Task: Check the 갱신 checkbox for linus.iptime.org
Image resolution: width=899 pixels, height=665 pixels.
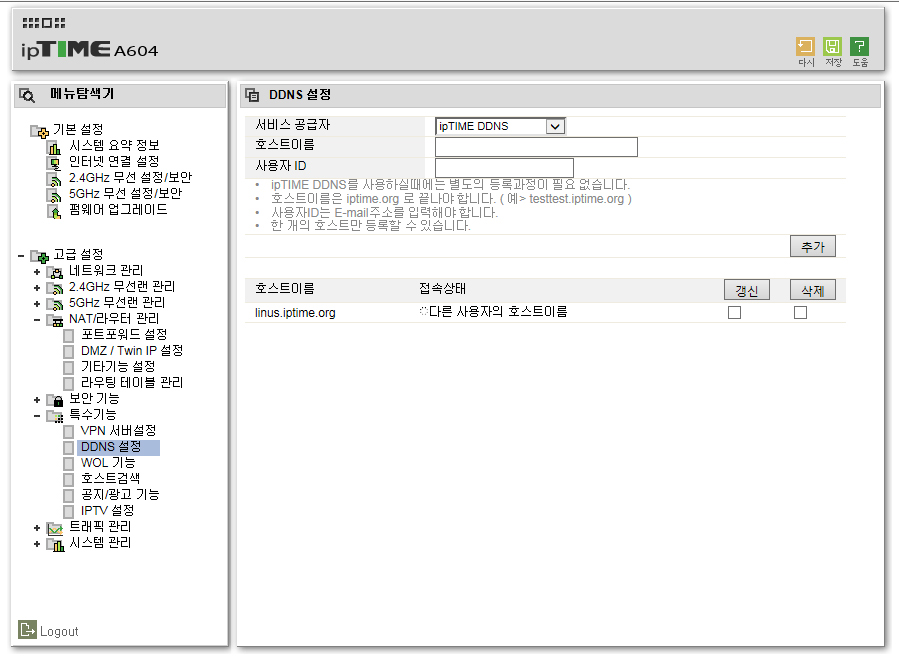Action: coord(734,312)
